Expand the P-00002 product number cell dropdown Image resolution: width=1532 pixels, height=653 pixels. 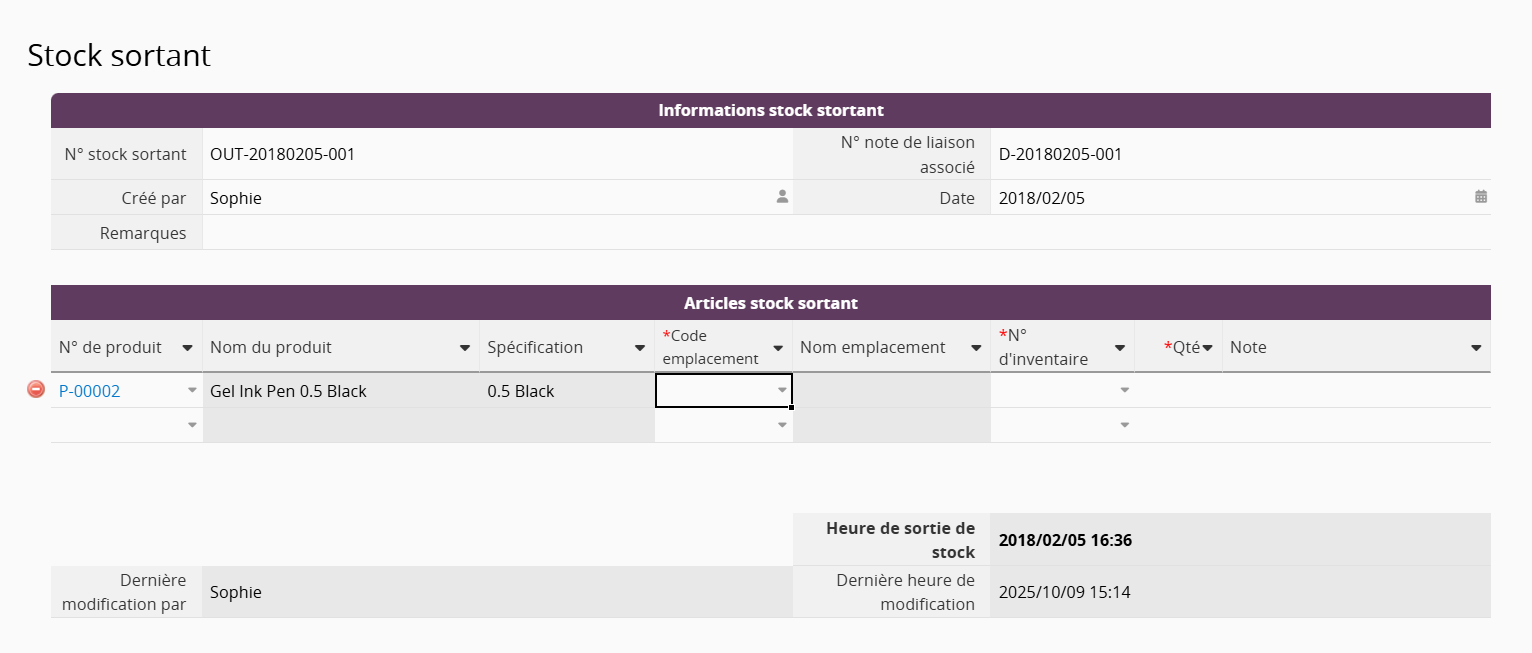192,391
